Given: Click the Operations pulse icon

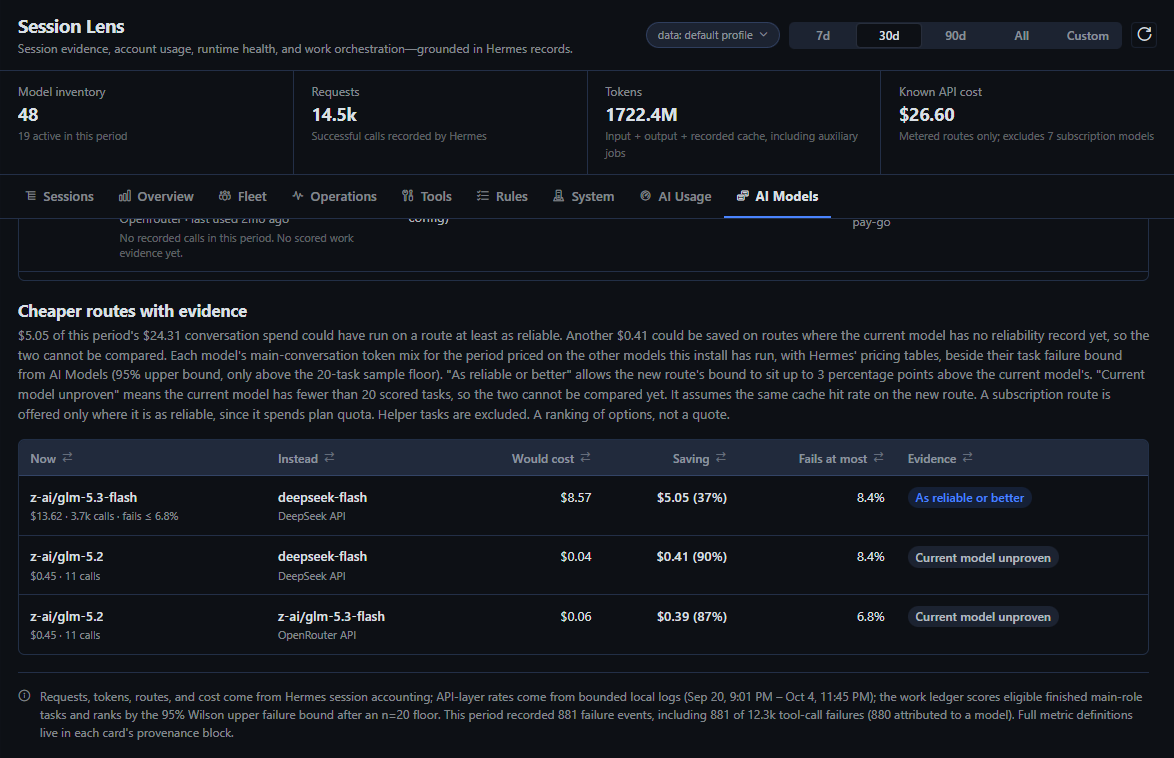Looking at the screenshot, I should 297,195.
